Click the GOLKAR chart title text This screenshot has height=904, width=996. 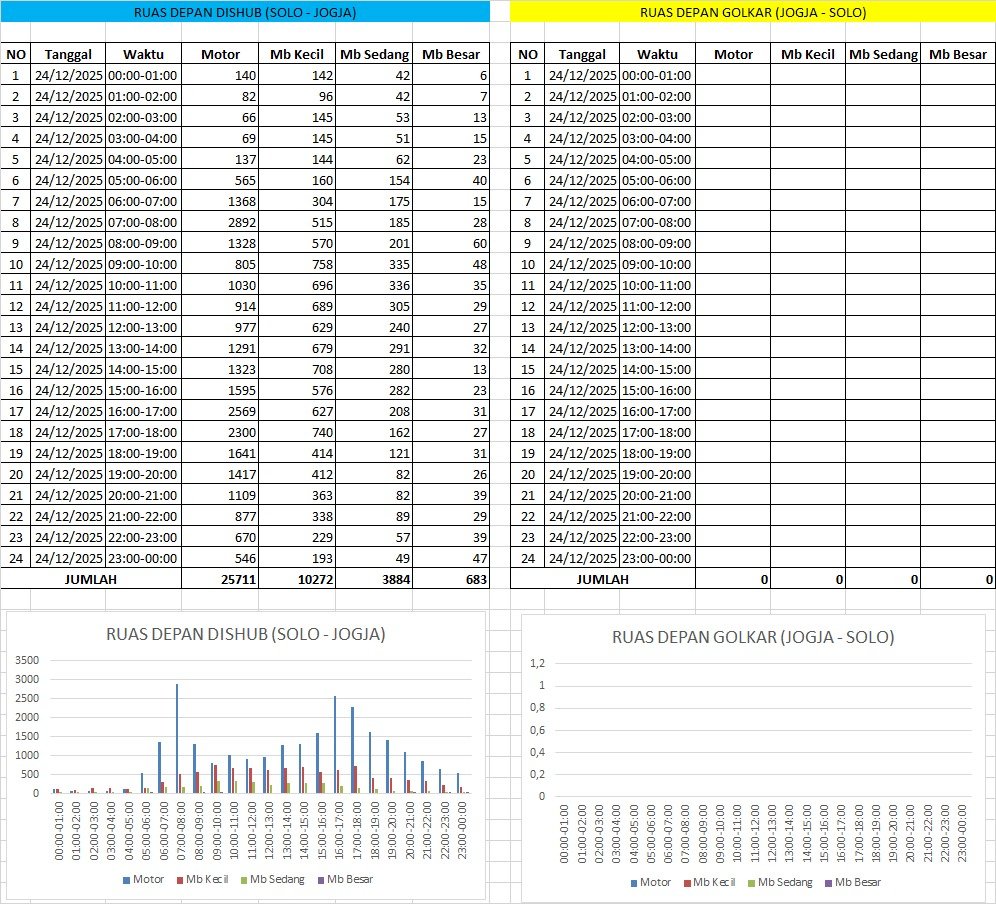pos(753,637)
